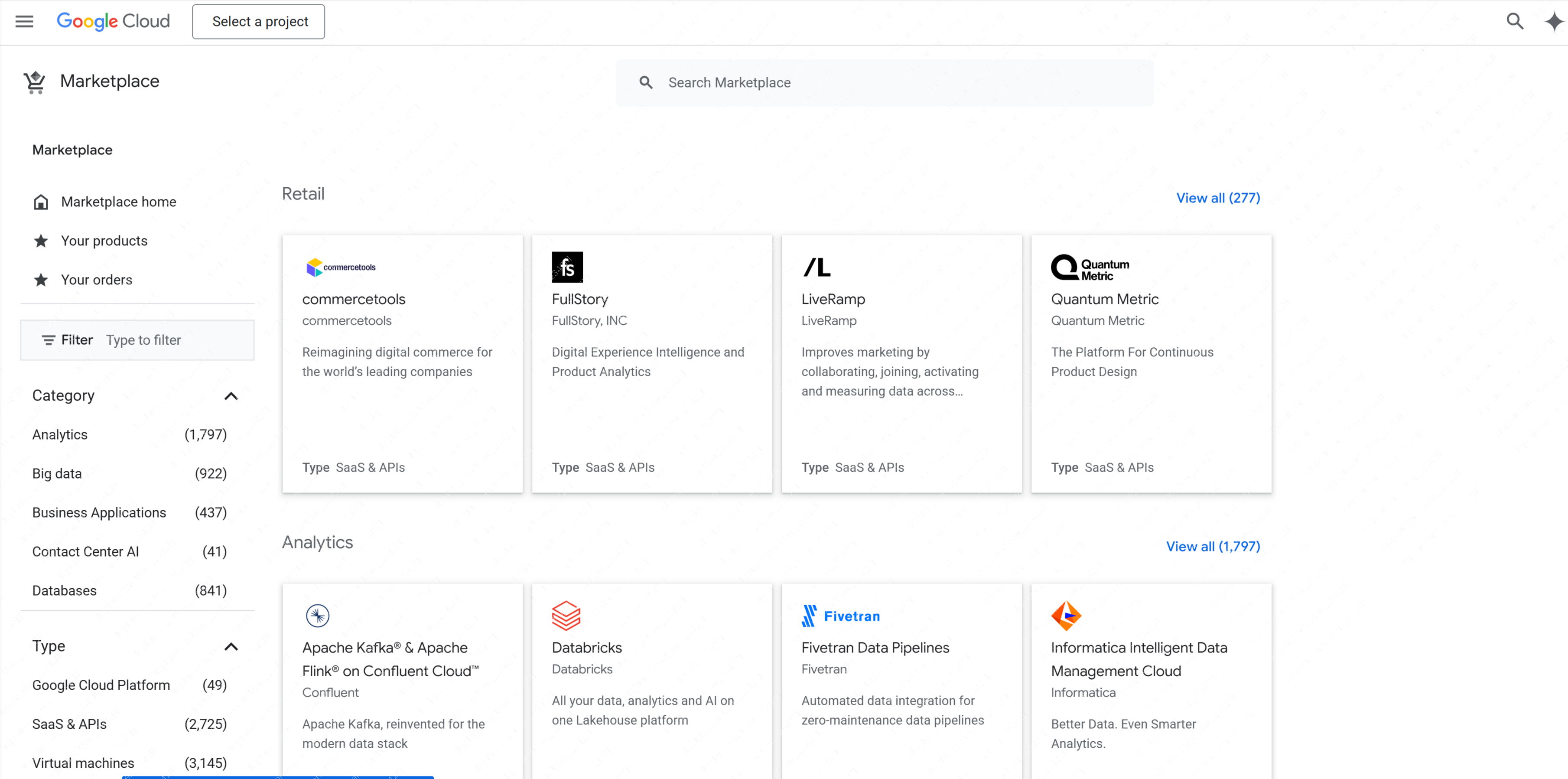Open the Apache Kafka on Confluent Cloud title
The width and height of the screenshot is (1568, 779).
point(391,659)
